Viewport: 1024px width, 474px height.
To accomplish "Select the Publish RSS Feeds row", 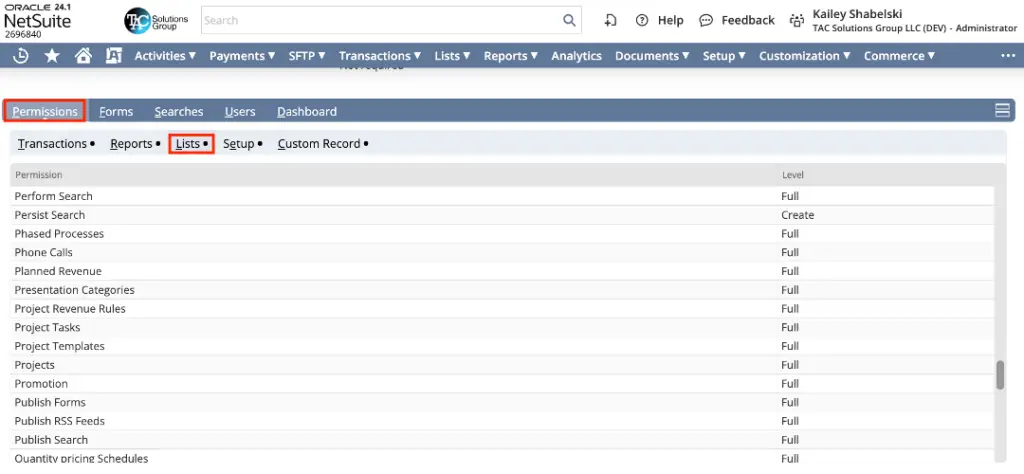I will [x=503, y=420].
